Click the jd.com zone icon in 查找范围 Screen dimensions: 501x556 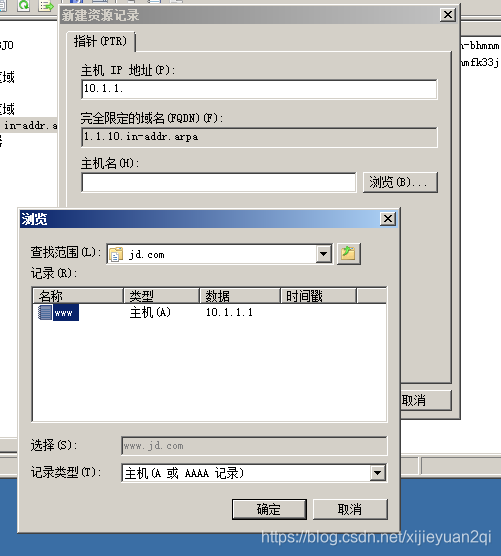[116, 254]
